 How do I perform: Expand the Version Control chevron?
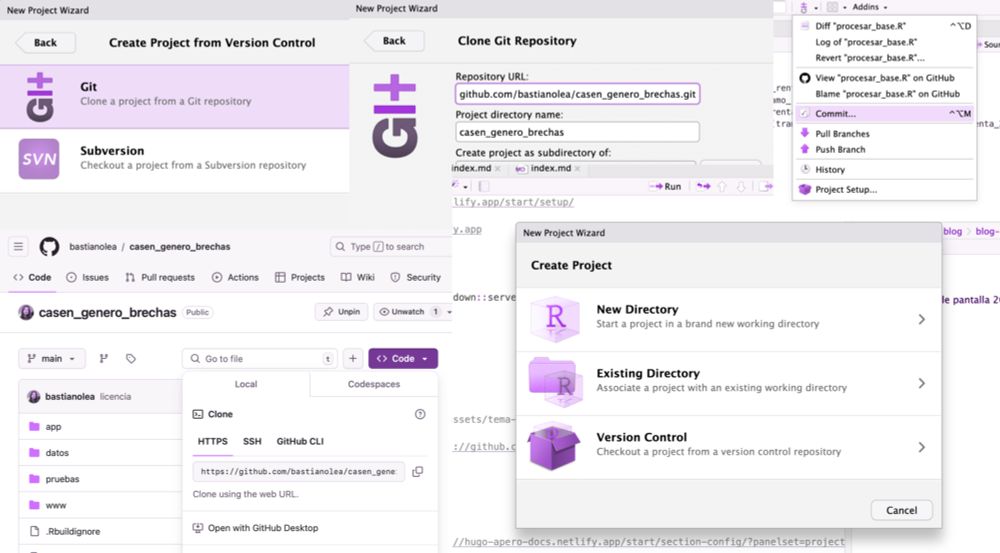click(922, 447)
